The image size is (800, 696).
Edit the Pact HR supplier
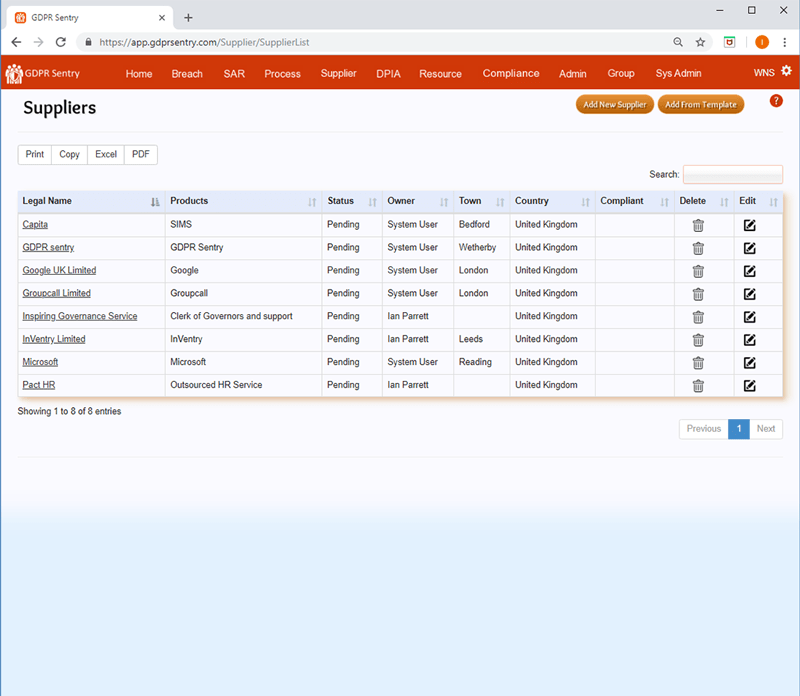pyautogui.click(x=749, y=386)
